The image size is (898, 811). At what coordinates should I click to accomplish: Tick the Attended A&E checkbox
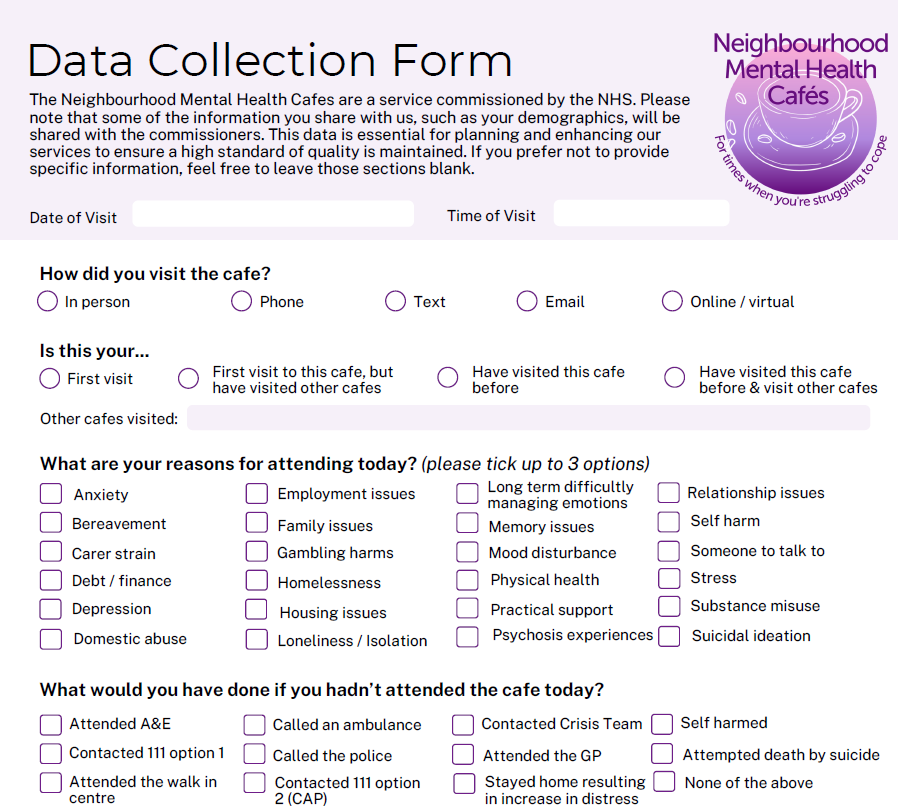click(51, 724)
